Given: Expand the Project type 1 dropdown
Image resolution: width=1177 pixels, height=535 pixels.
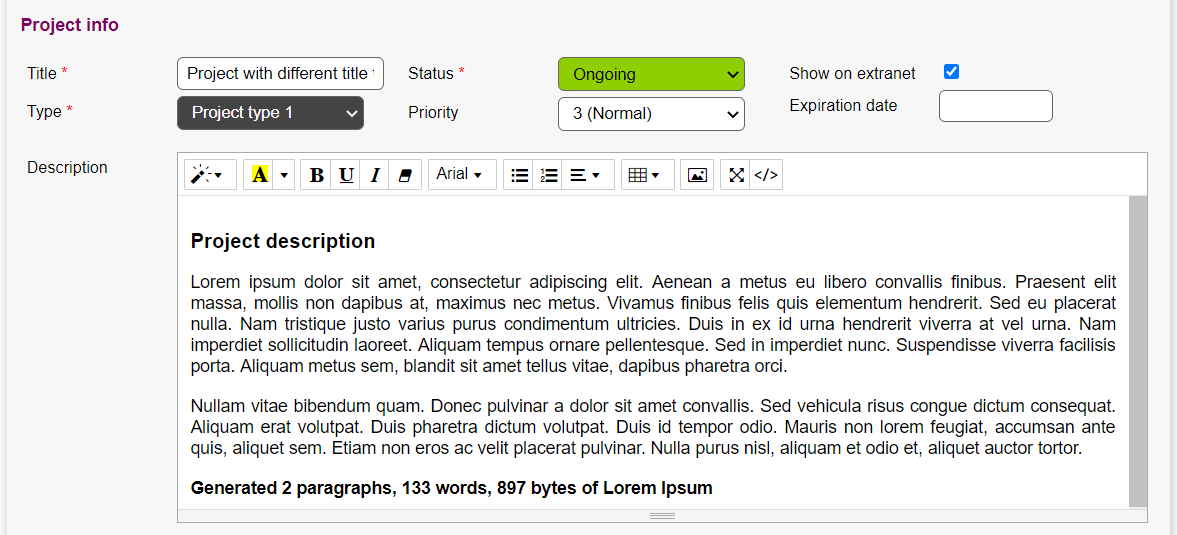Looking at the screenshot, I should click(x=270, y=113).
